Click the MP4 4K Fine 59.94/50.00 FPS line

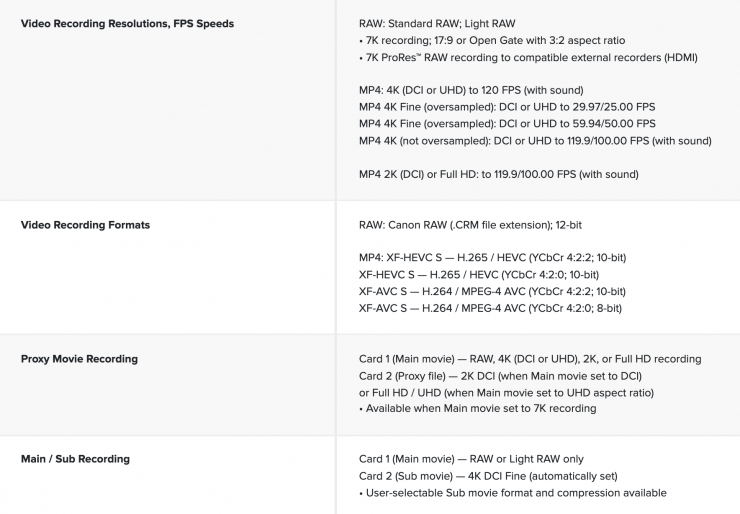[506, 124]
